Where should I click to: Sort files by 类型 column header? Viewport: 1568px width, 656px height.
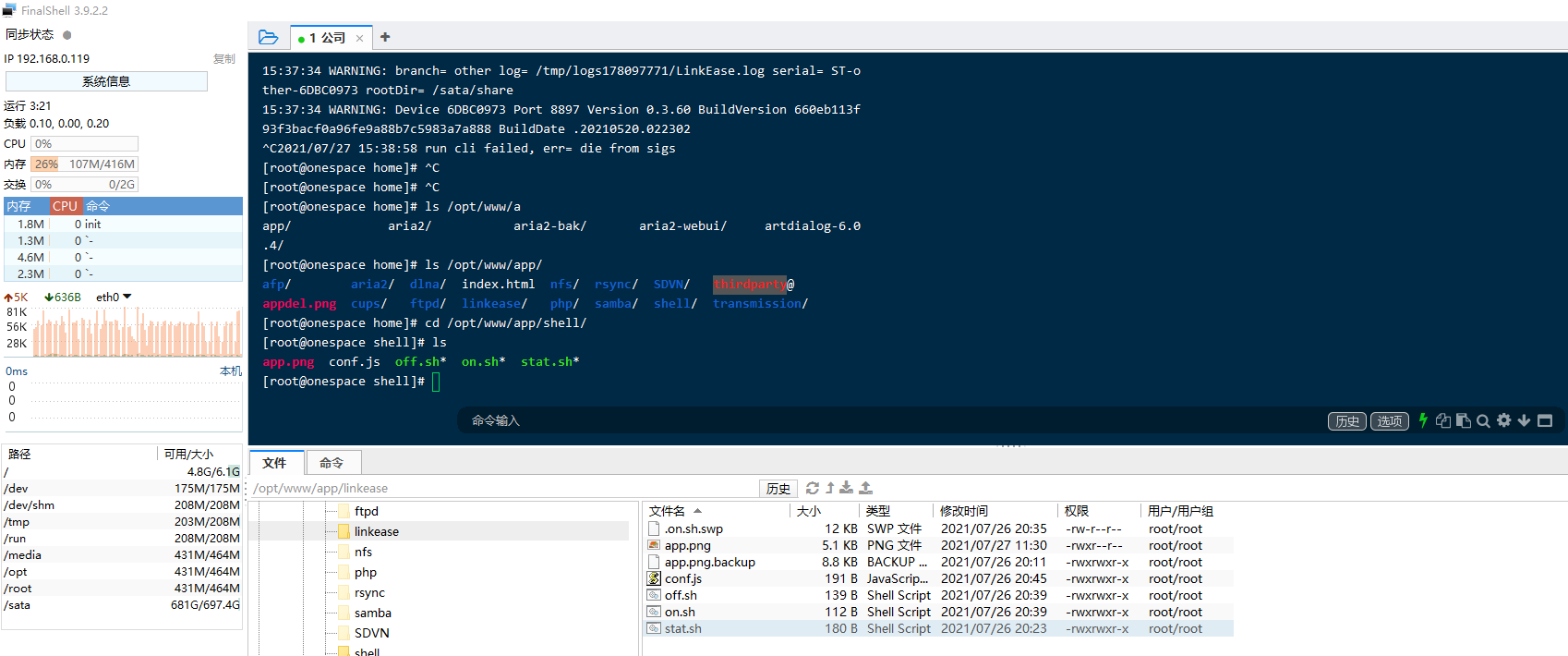click(x=897, y=511)
